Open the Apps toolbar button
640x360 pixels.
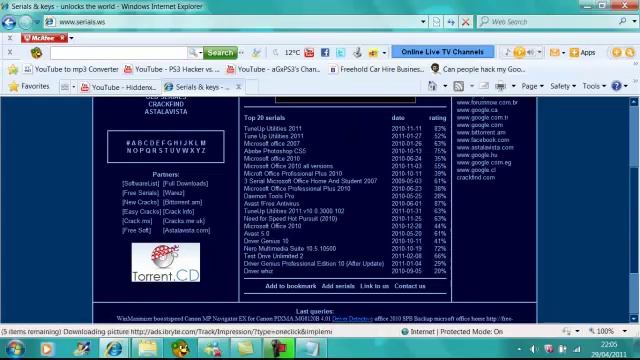(582, 52)
